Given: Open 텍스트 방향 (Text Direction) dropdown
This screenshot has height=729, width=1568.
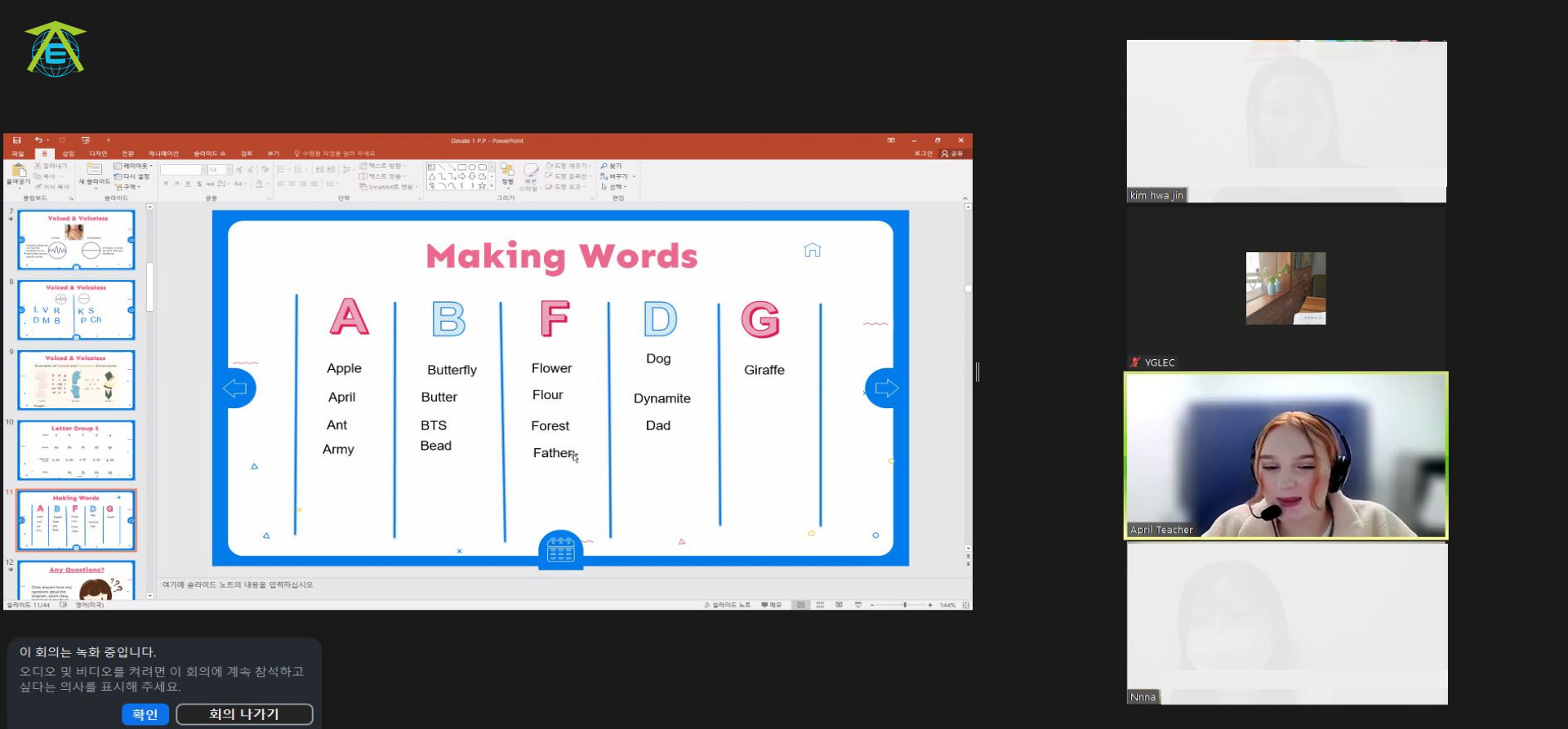Looking at the screenshot, I should point(382,166).
